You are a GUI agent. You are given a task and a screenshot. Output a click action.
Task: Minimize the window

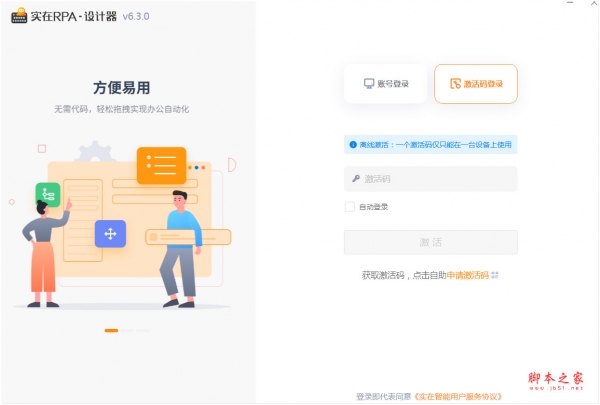(x=570, y=3)
